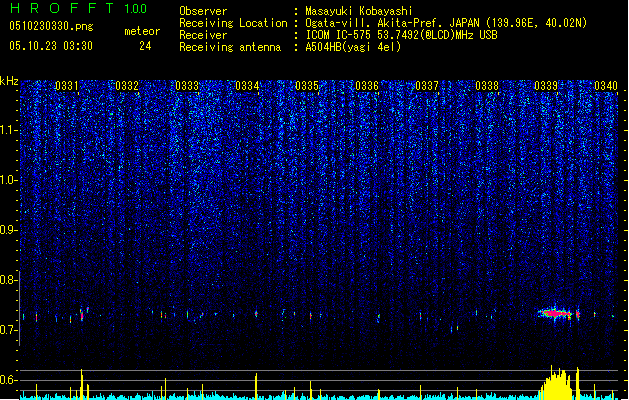Click the Receiving antenna field label
The image size is (629, 400).
[x=230, y=47]
